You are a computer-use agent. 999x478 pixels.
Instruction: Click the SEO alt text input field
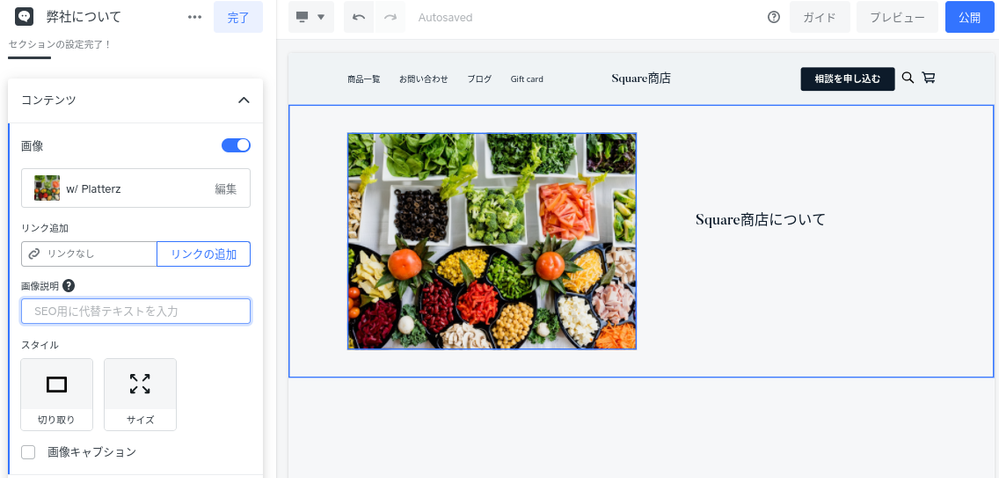click(x=136, y=311)
